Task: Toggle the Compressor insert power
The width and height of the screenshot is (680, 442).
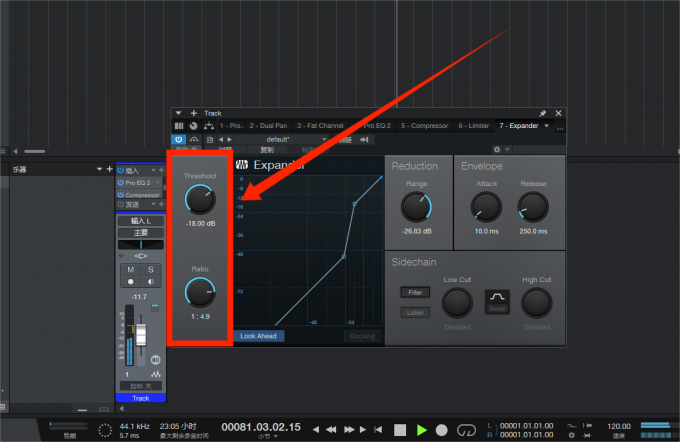Action: 121,195
